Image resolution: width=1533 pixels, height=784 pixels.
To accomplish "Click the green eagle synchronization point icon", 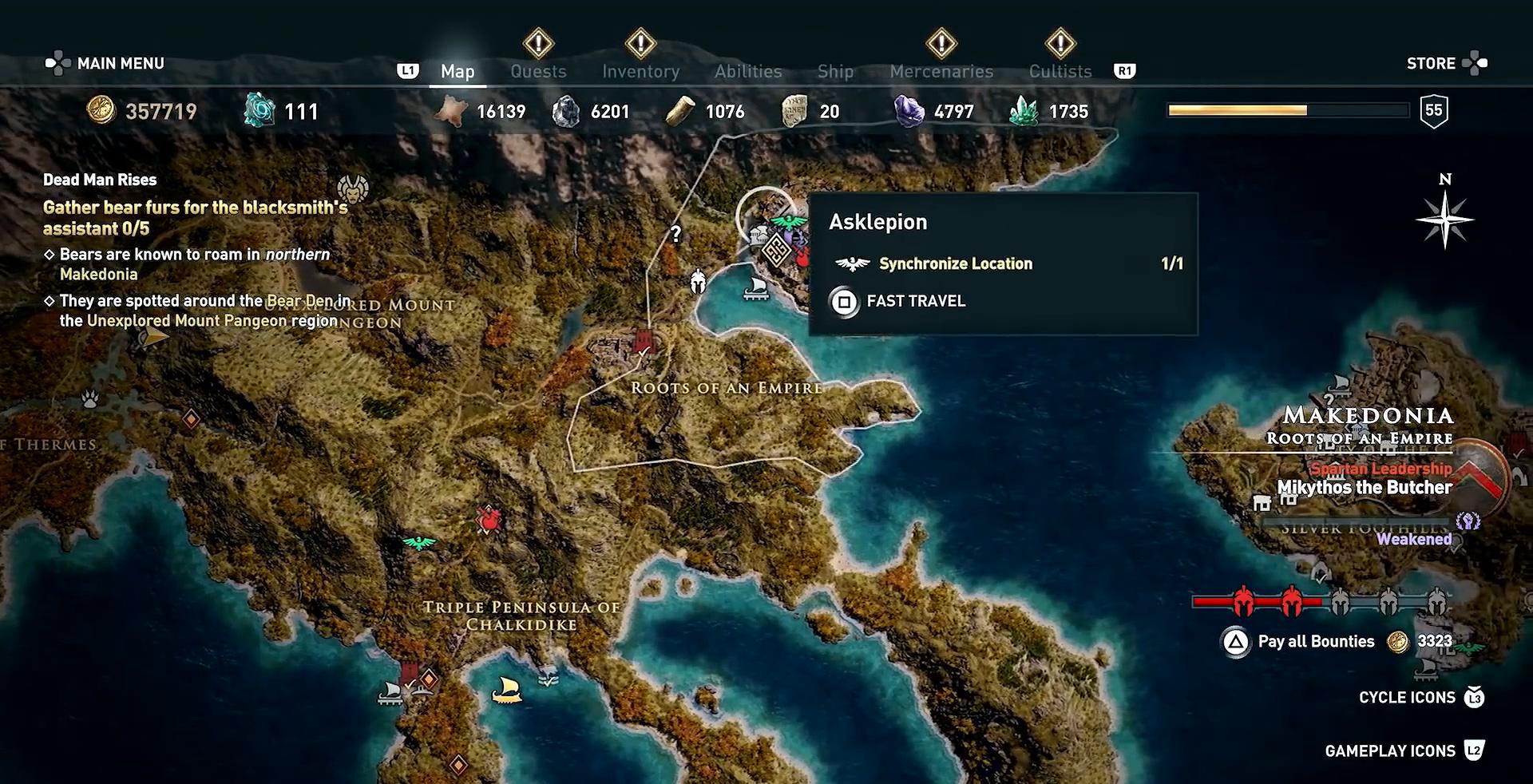I will click(419, 543).
